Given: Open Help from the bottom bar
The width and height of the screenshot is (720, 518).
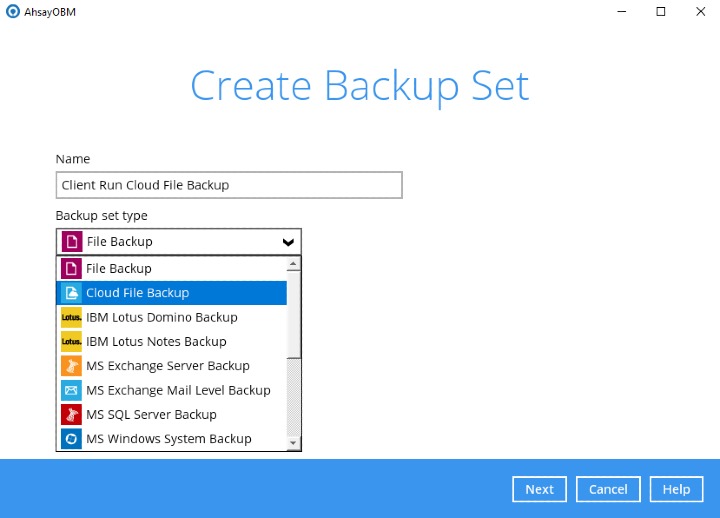Looking at the screenshot, I should coord(676,489).
